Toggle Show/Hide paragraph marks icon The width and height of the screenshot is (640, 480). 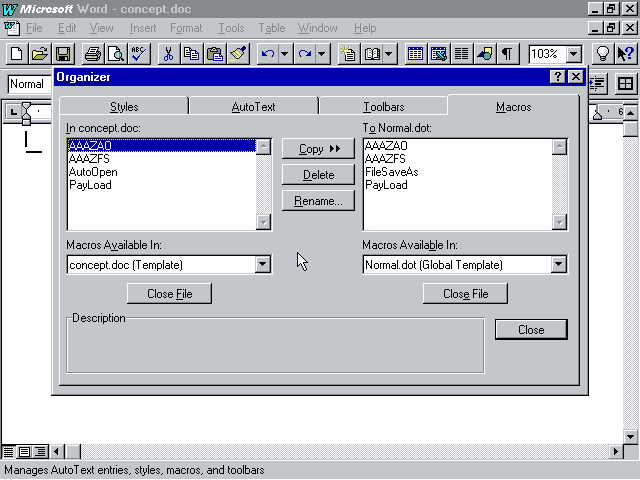pyautogui.click(x=507, y=53)
